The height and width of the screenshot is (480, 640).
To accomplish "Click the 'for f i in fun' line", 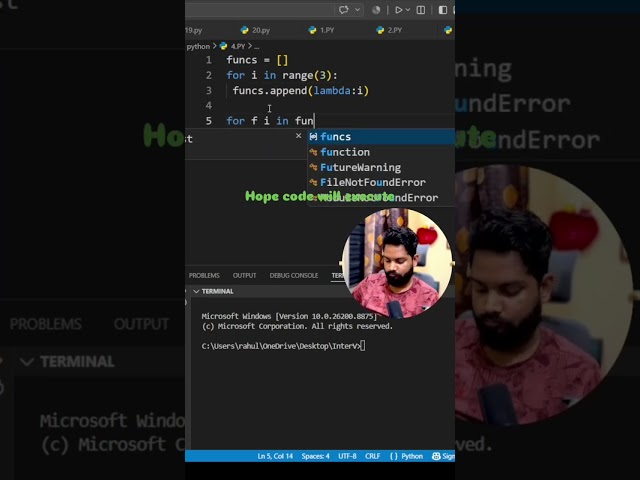I will (270, 121).
